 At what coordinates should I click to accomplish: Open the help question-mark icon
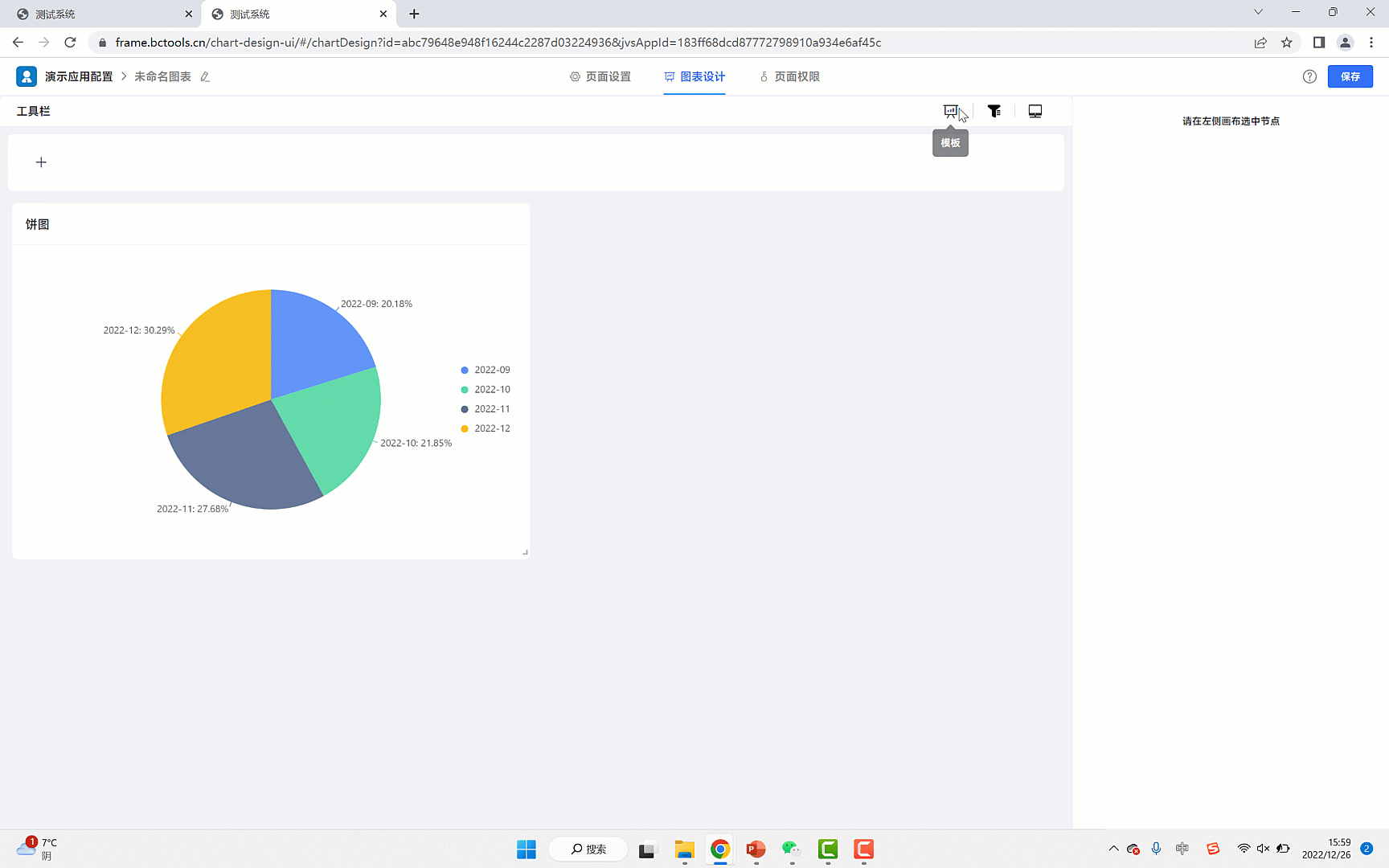1309,76
